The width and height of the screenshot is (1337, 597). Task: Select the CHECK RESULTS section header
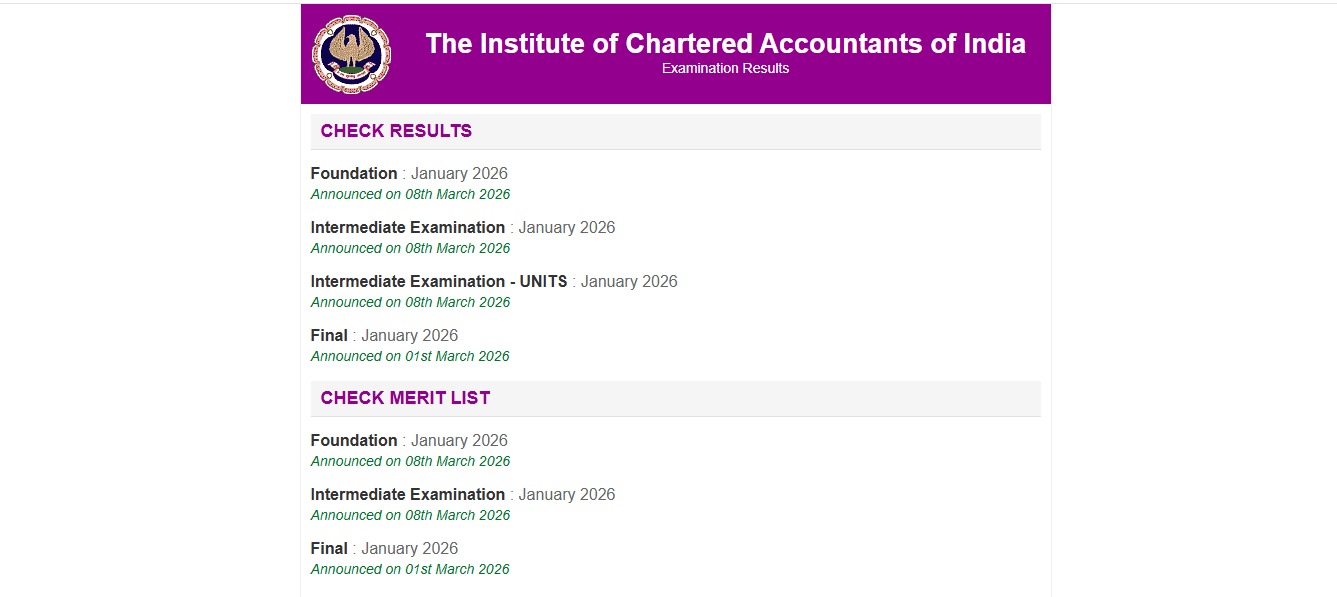point(396,131)
